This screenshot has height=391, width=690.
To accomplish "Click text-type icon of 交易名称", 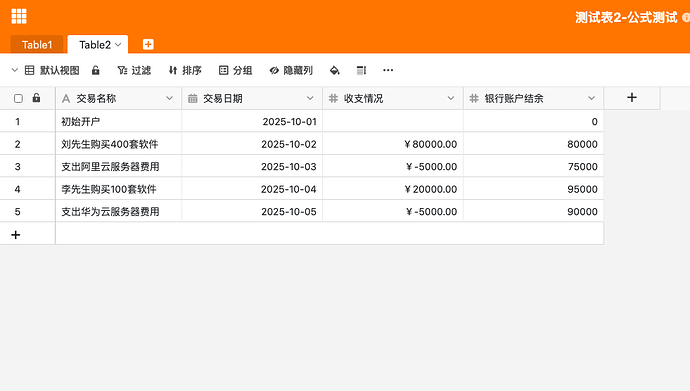I will point(66,99).
